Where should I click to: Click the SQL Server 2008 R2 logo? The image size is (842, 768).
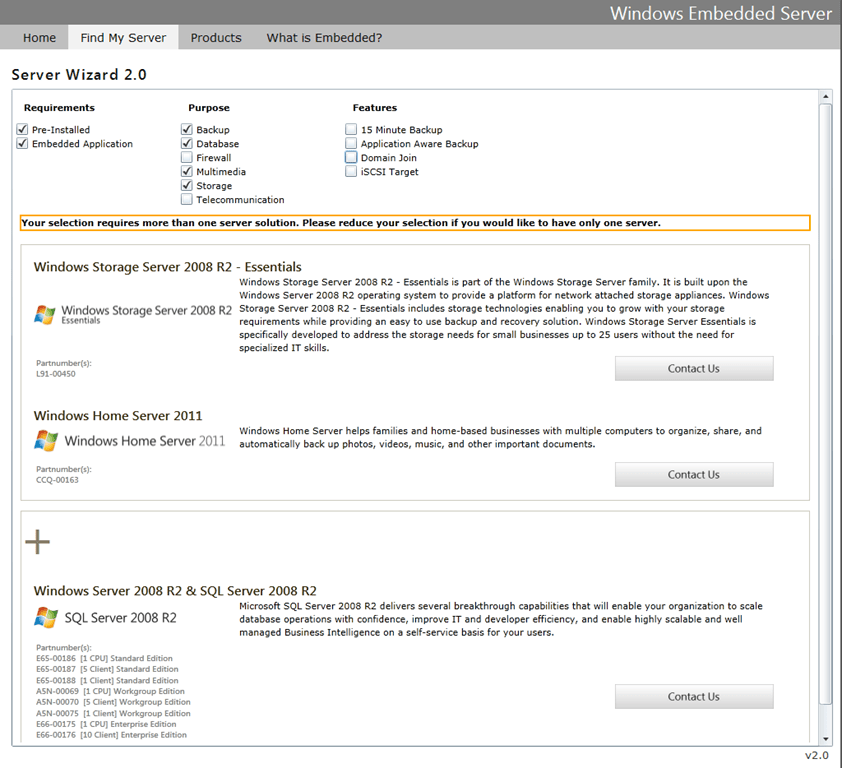105,618
